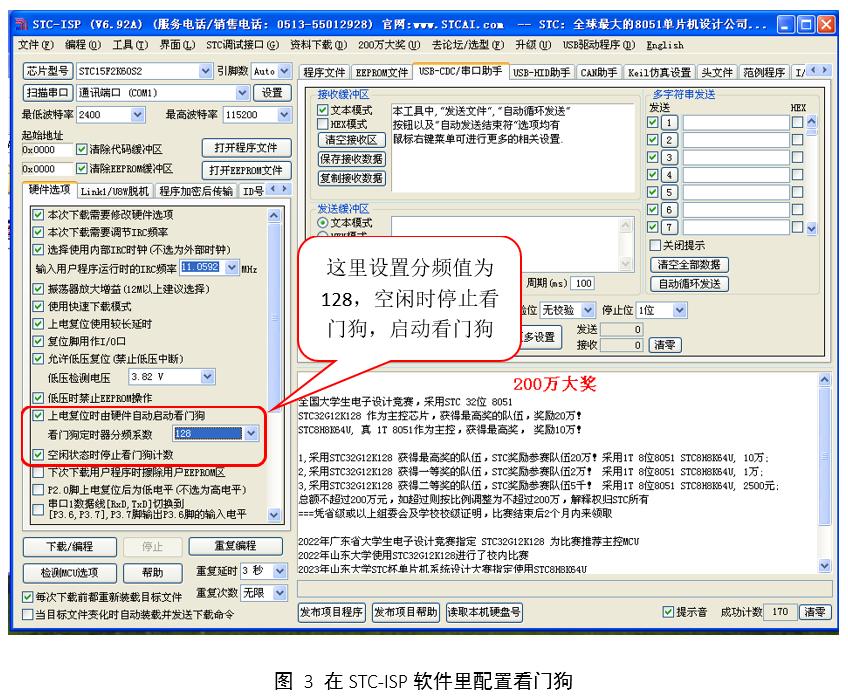The height and width of the screenshot is (696, 848).
Task: Toggle 本次下载需要修改硬件选项 checkbox
Action: coord(38,215)
